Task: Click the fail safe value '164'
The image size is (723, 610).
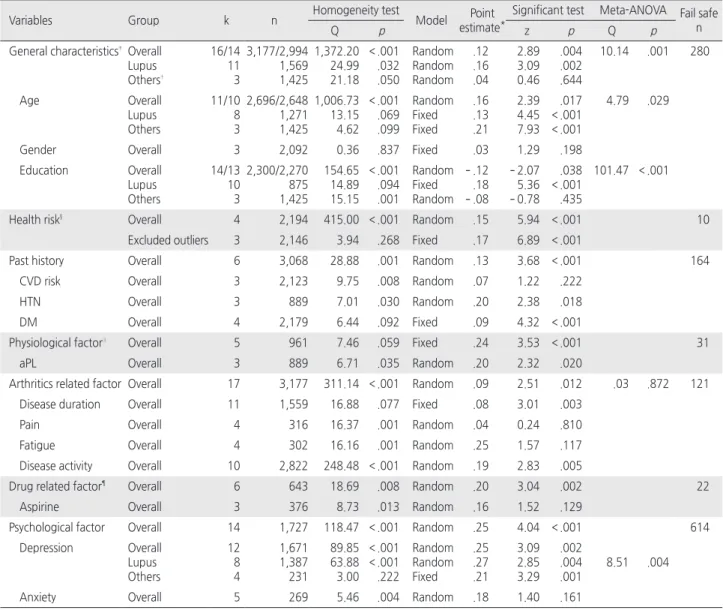Action: [699, 261]
